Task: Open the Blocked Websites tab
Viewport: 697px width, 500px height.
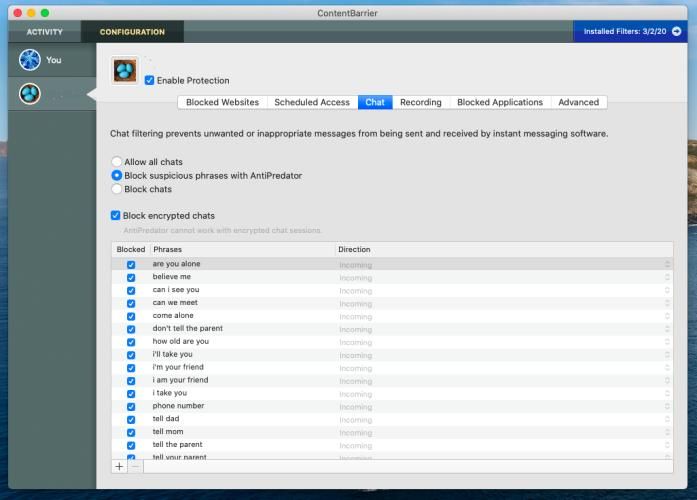Action: 222,102
